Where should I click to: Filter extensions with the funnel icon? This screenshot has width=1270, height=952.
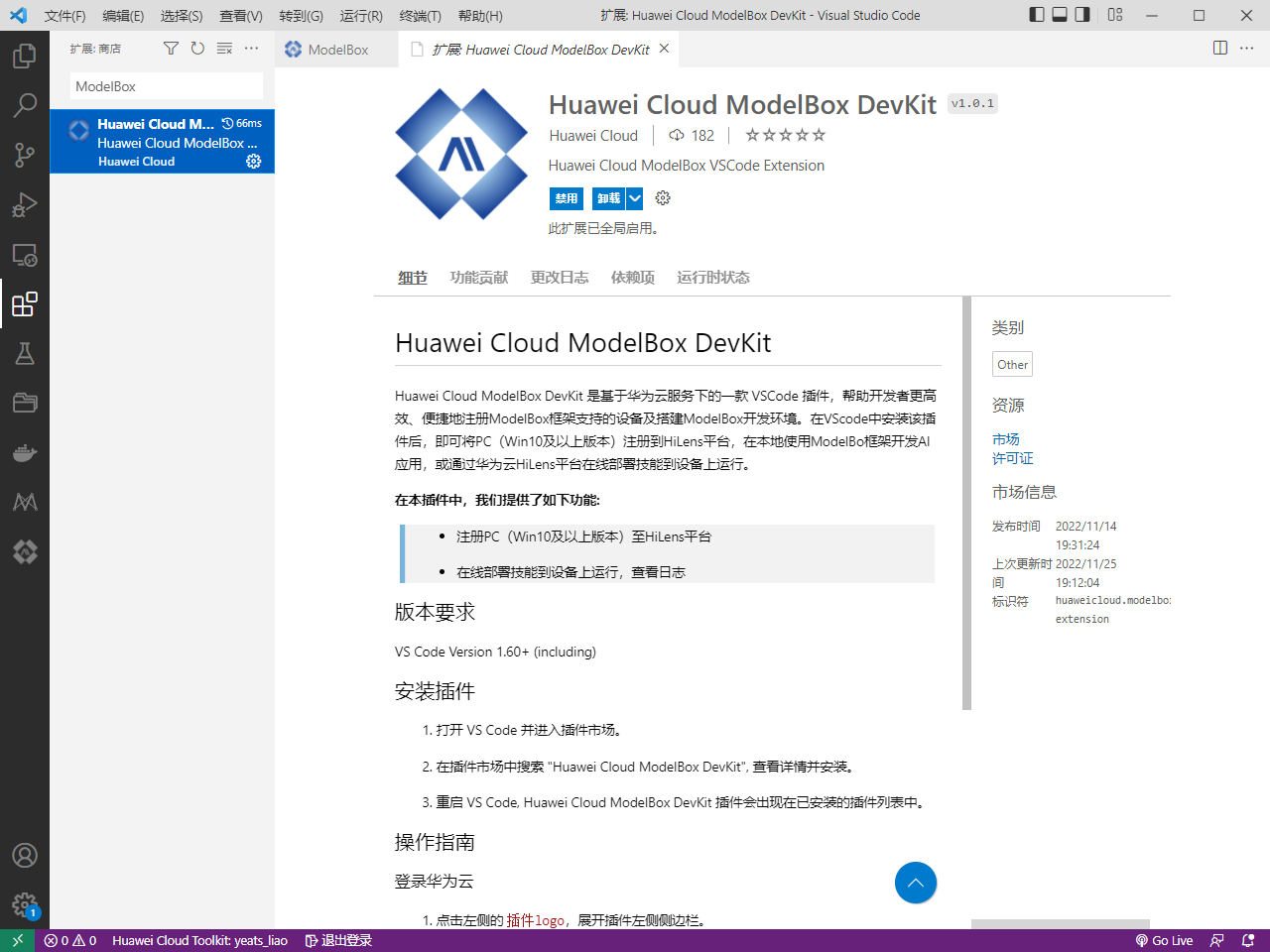171,49
